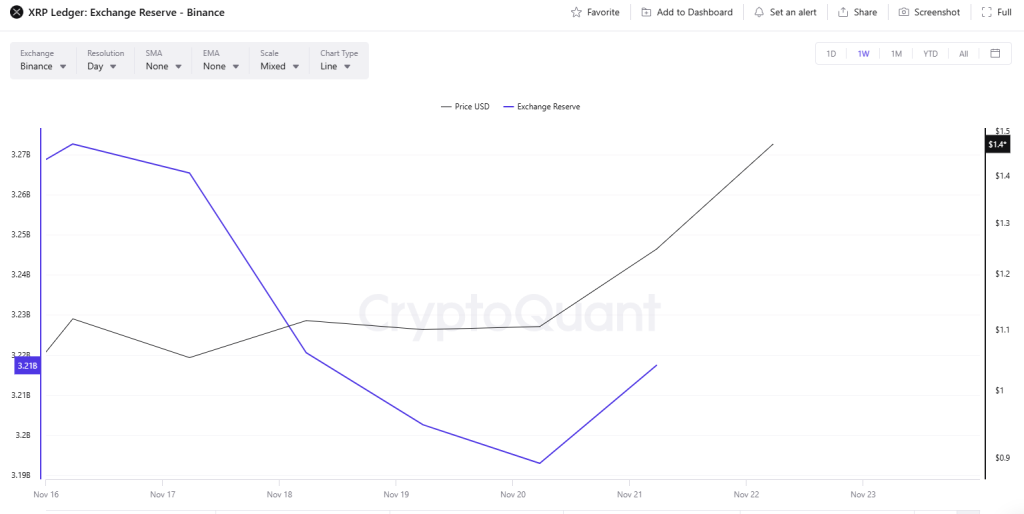Click the Add to Dashboard icon
1024x514 pixels.
point(647,12)
